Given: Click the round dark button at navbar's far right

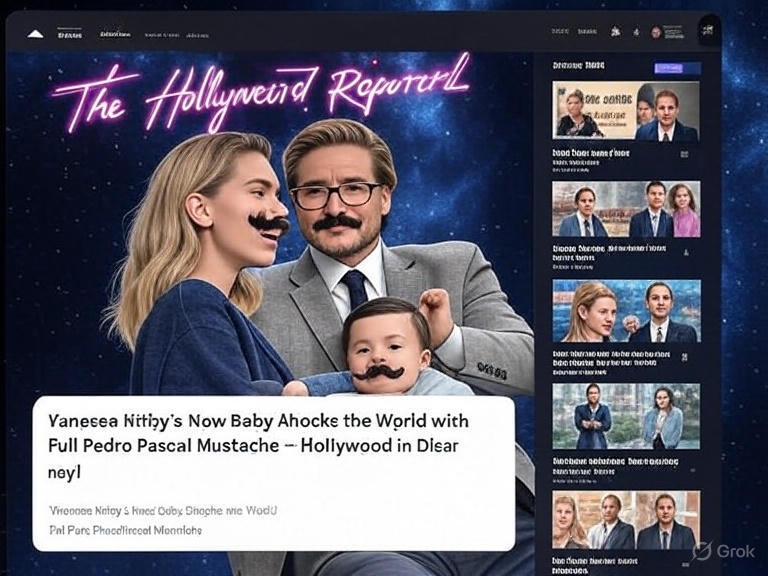Looking at the screenshot, I should 709,30.
